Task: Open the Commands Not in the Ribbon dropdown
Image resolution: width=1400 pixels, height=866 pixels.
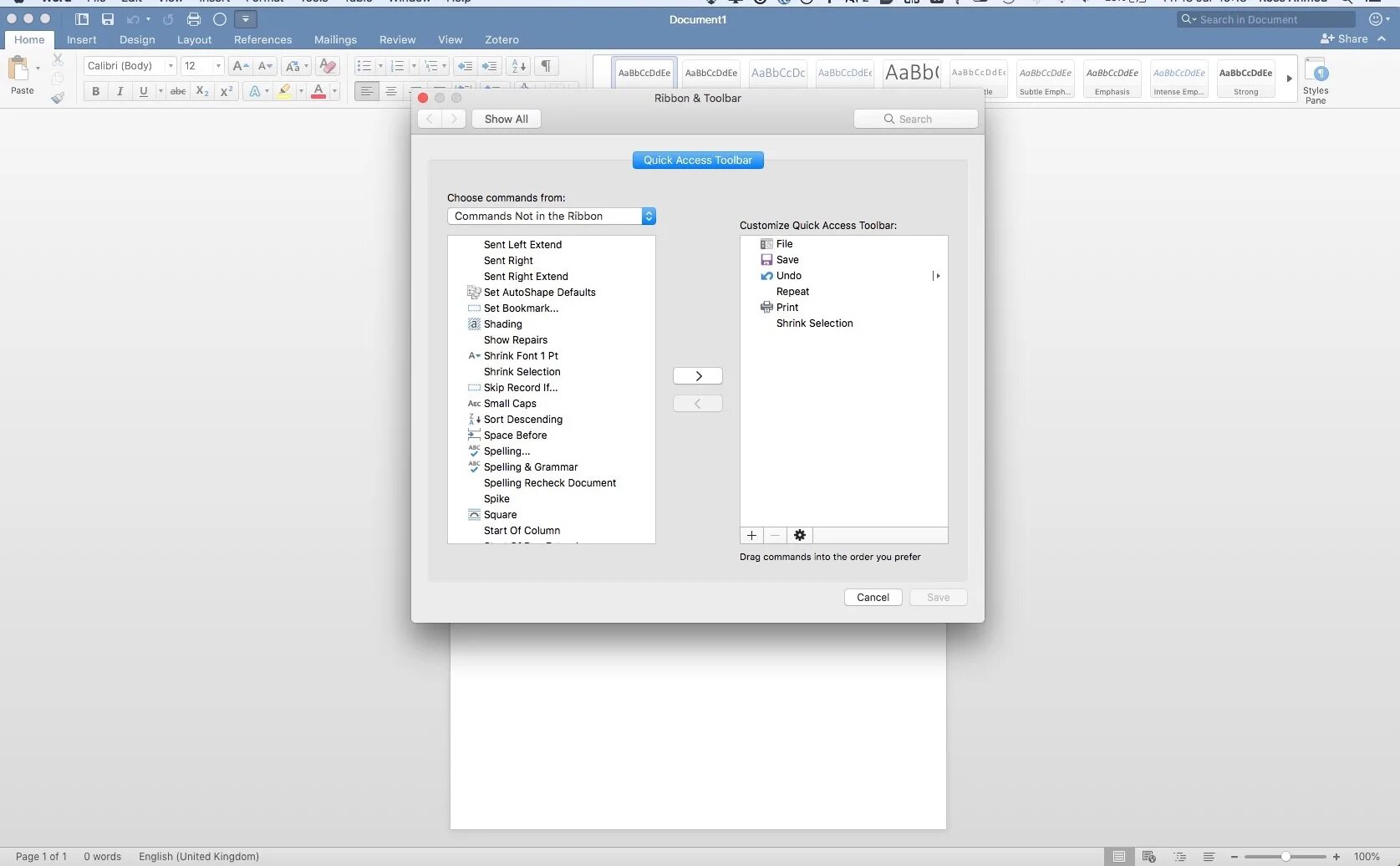Action: [552, 216]
